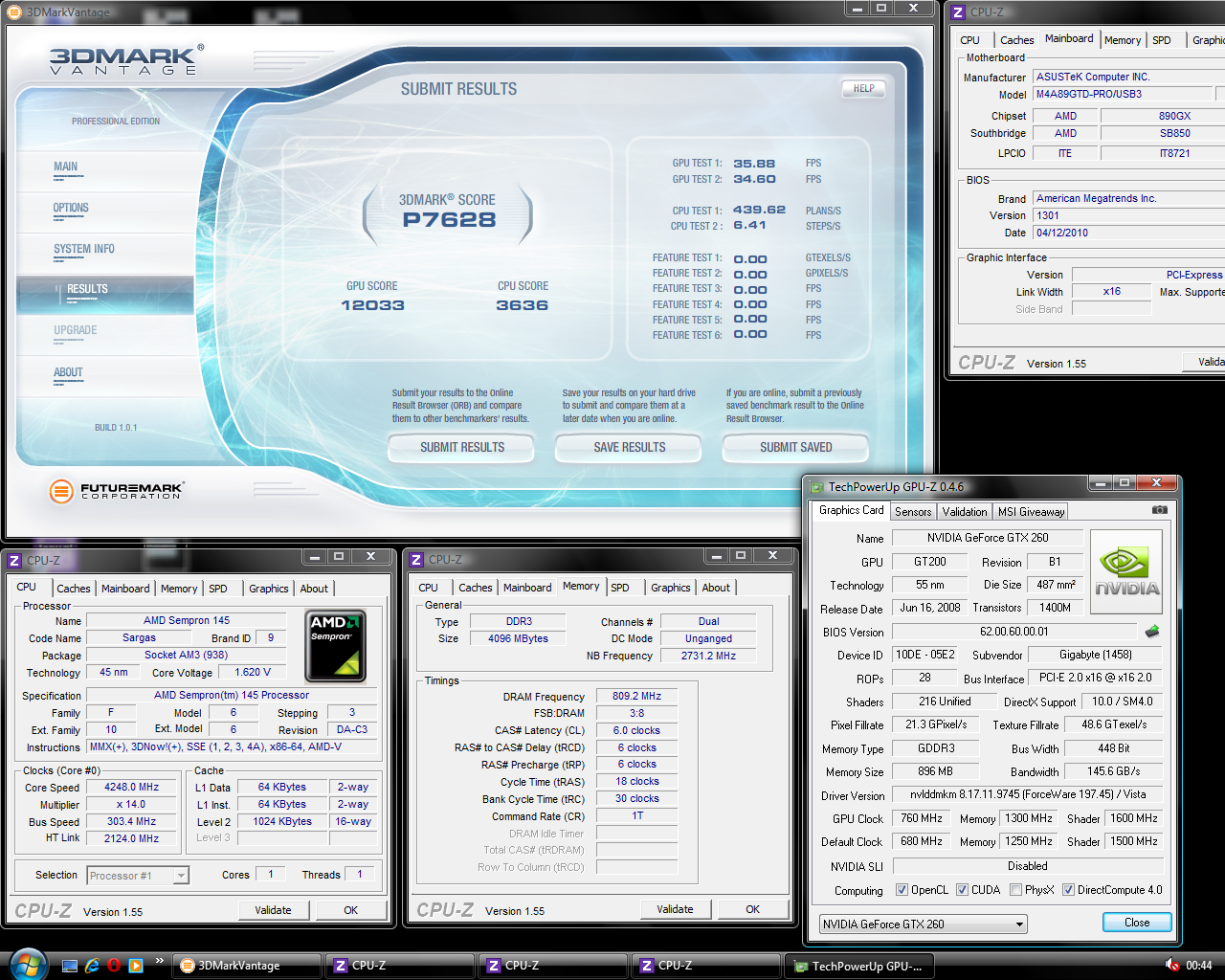Switch to TechPowerUp GPU-Z taskbar button
Viewport: 1225px width, 980px height.
click(858, 966)
